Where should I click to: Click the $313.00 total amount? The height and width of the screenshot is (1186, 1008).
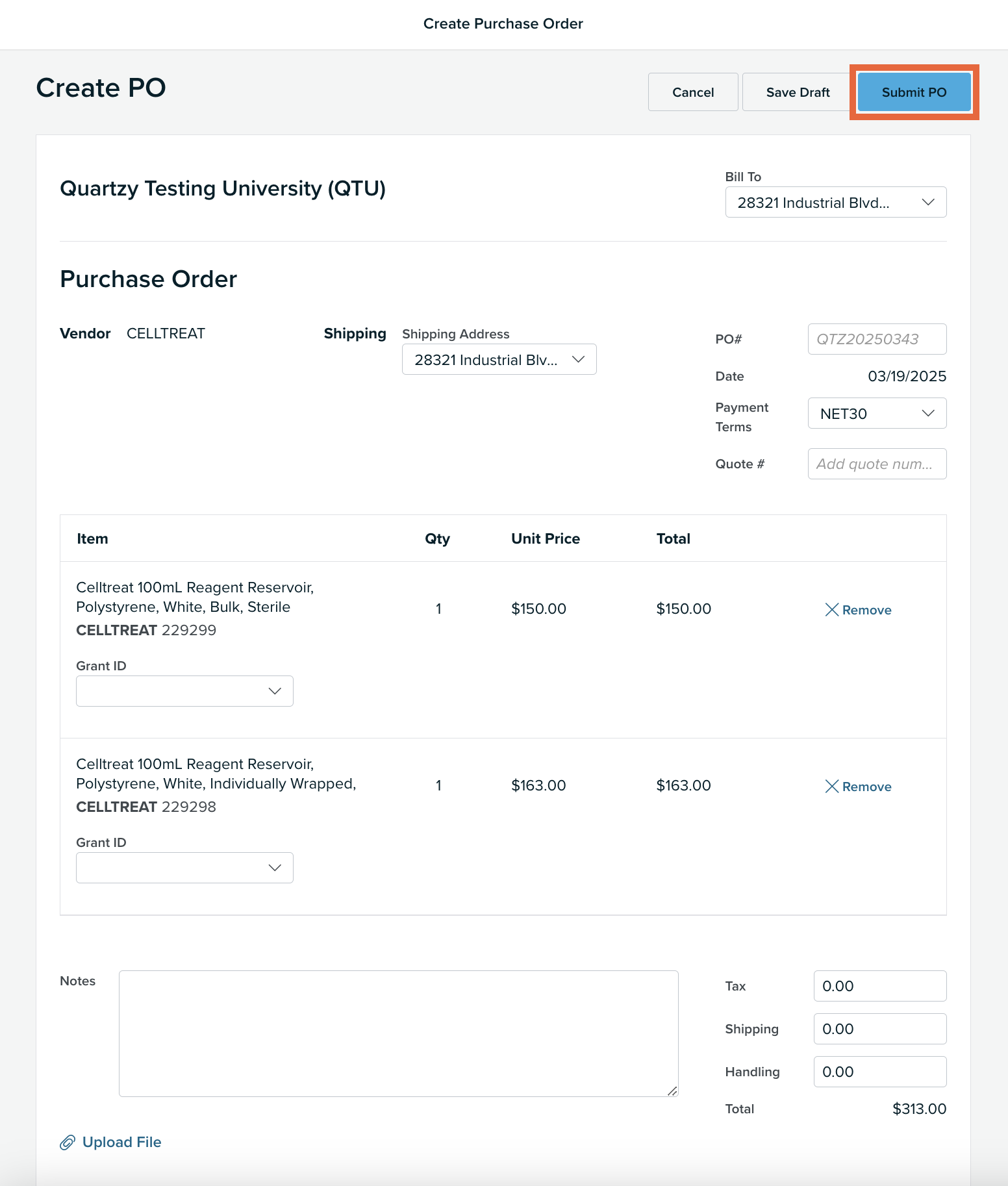pyautogui.click(x=919, y=1109)
